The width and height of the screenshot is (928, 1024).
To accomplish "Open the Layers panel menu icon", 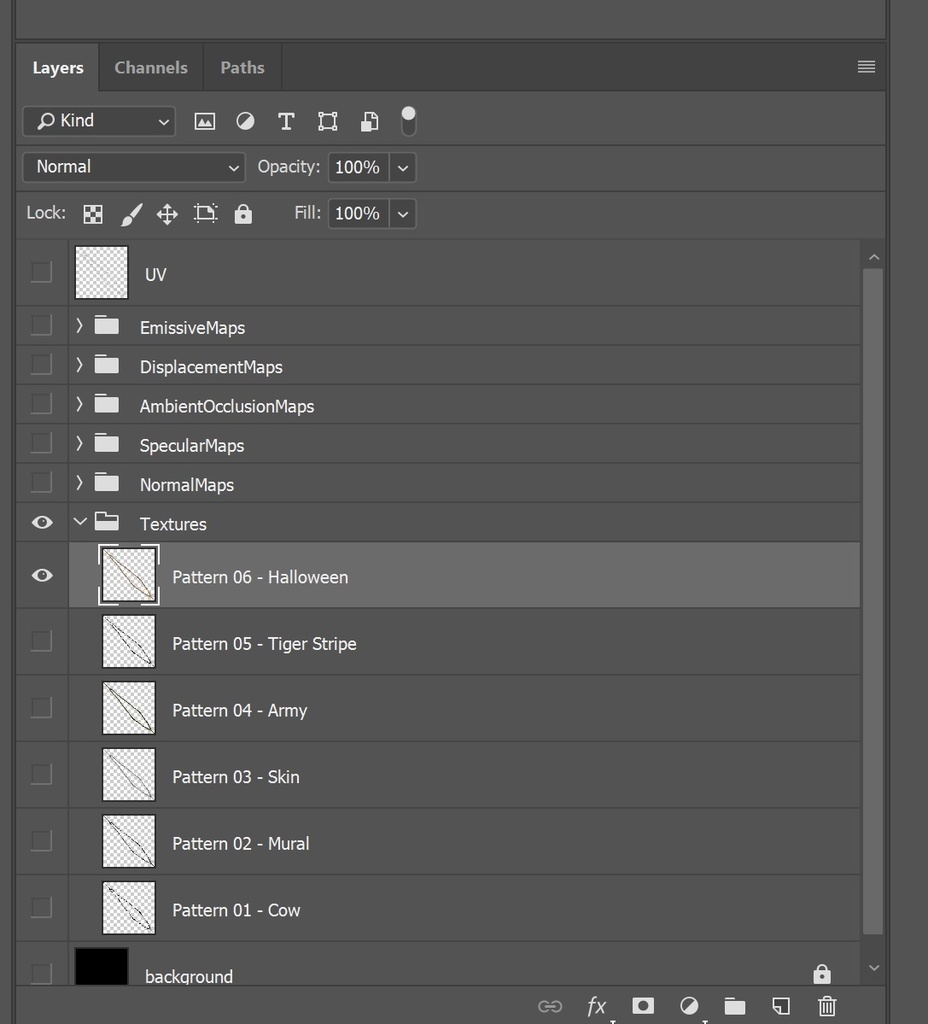I will [867, 67].
